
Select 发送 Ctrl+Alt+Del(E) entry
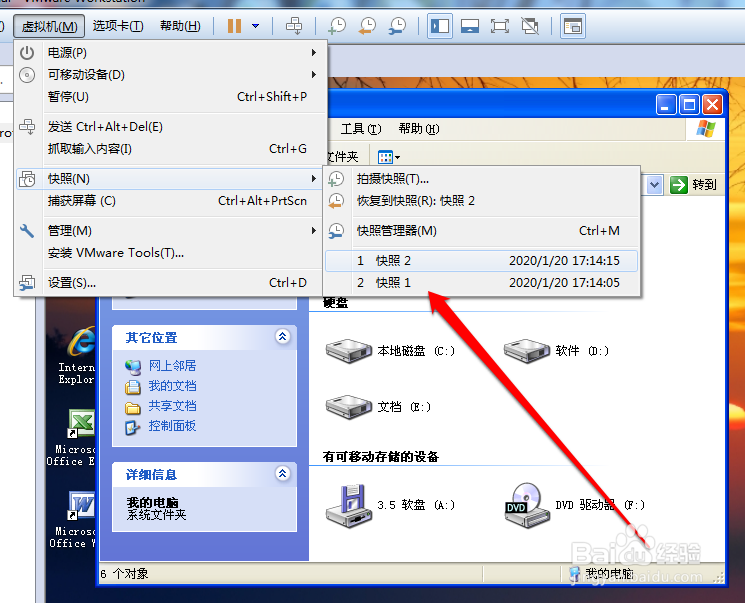coord(171,127)
